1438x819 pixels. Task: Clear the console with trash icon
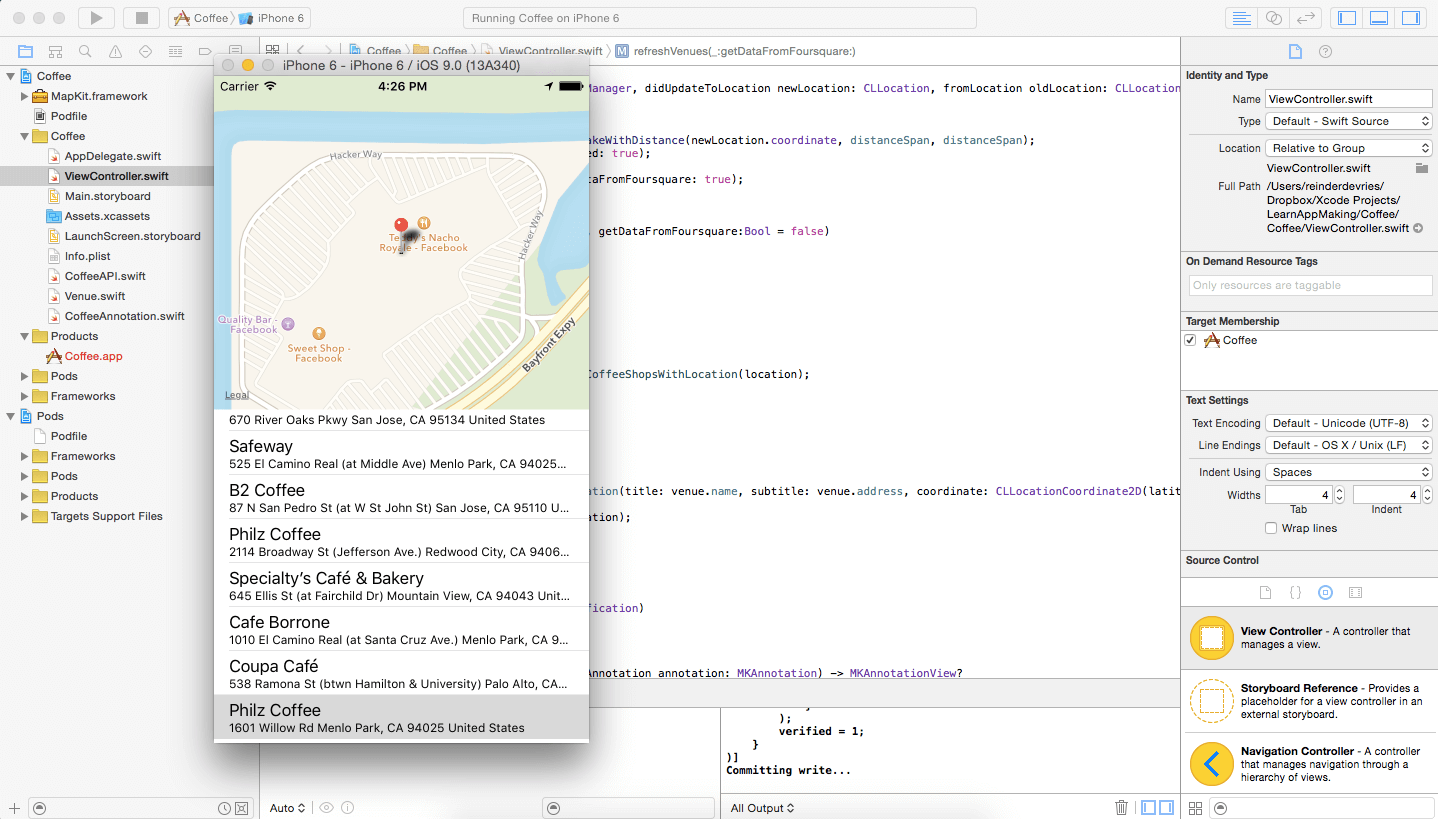click(1122, 807)
